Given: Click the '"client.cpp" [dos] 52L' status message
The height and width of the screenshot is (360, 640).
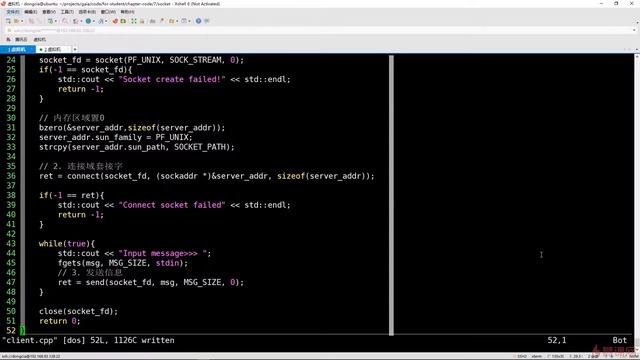Looking at the screenshot, I should (x=89, y=340).
